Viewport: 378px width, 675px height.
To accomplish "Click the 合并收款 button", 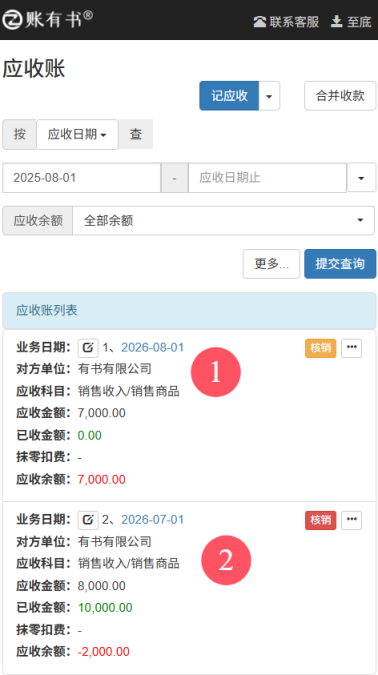I will 340,96.
